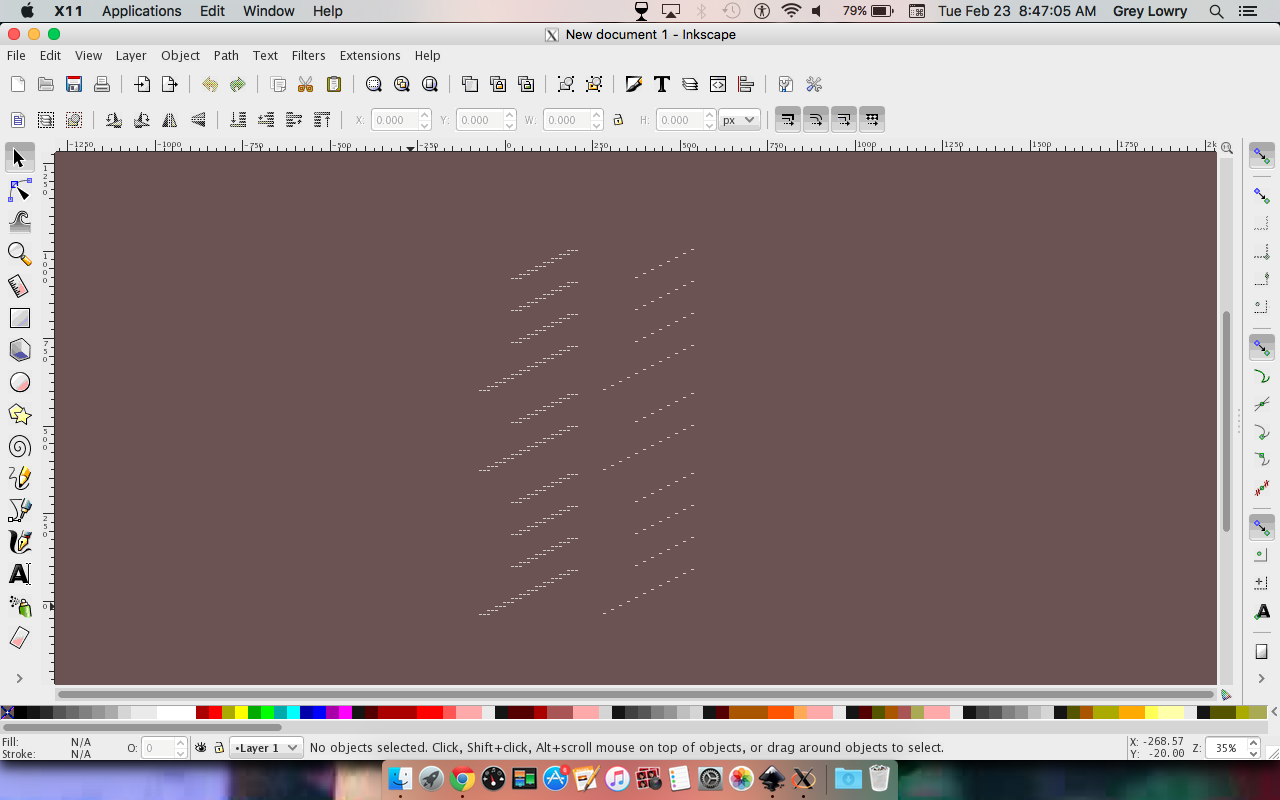Open the Fill and Stroke dialog

(634, 84)
